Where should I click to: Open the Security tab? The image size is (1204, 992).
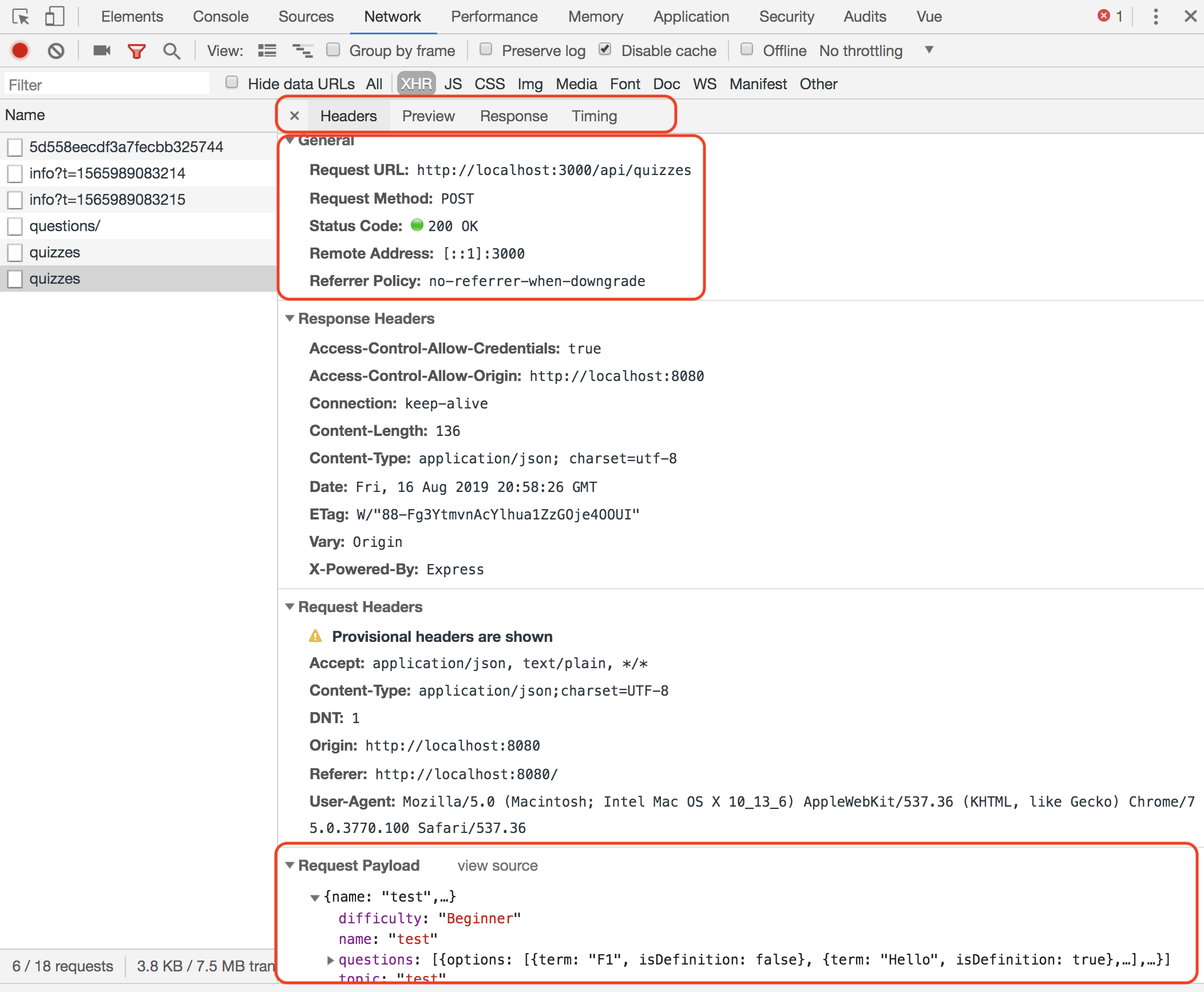787,17
